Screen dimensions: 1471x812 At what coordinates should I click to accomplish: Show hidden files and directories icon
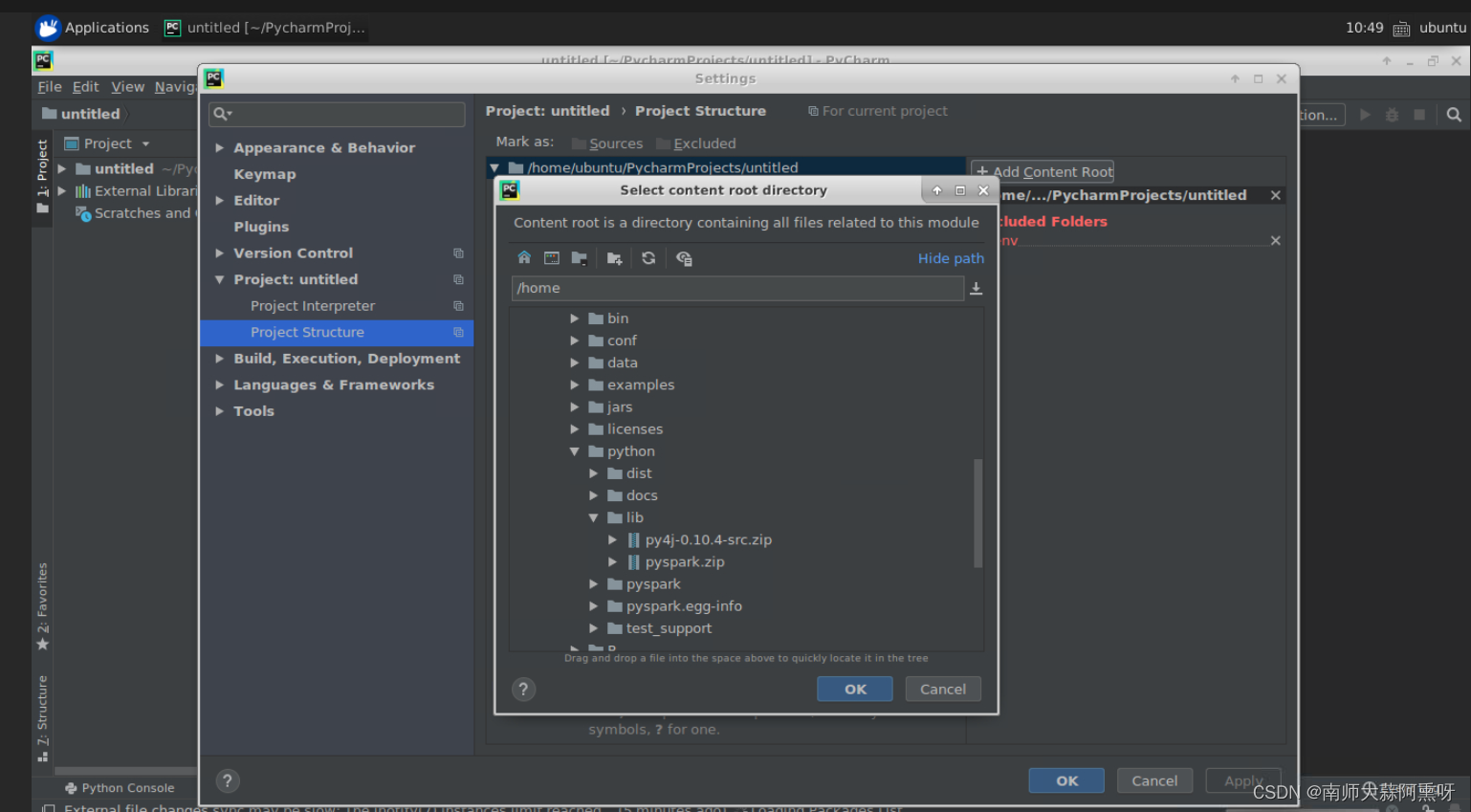click(x=684, y=258)
